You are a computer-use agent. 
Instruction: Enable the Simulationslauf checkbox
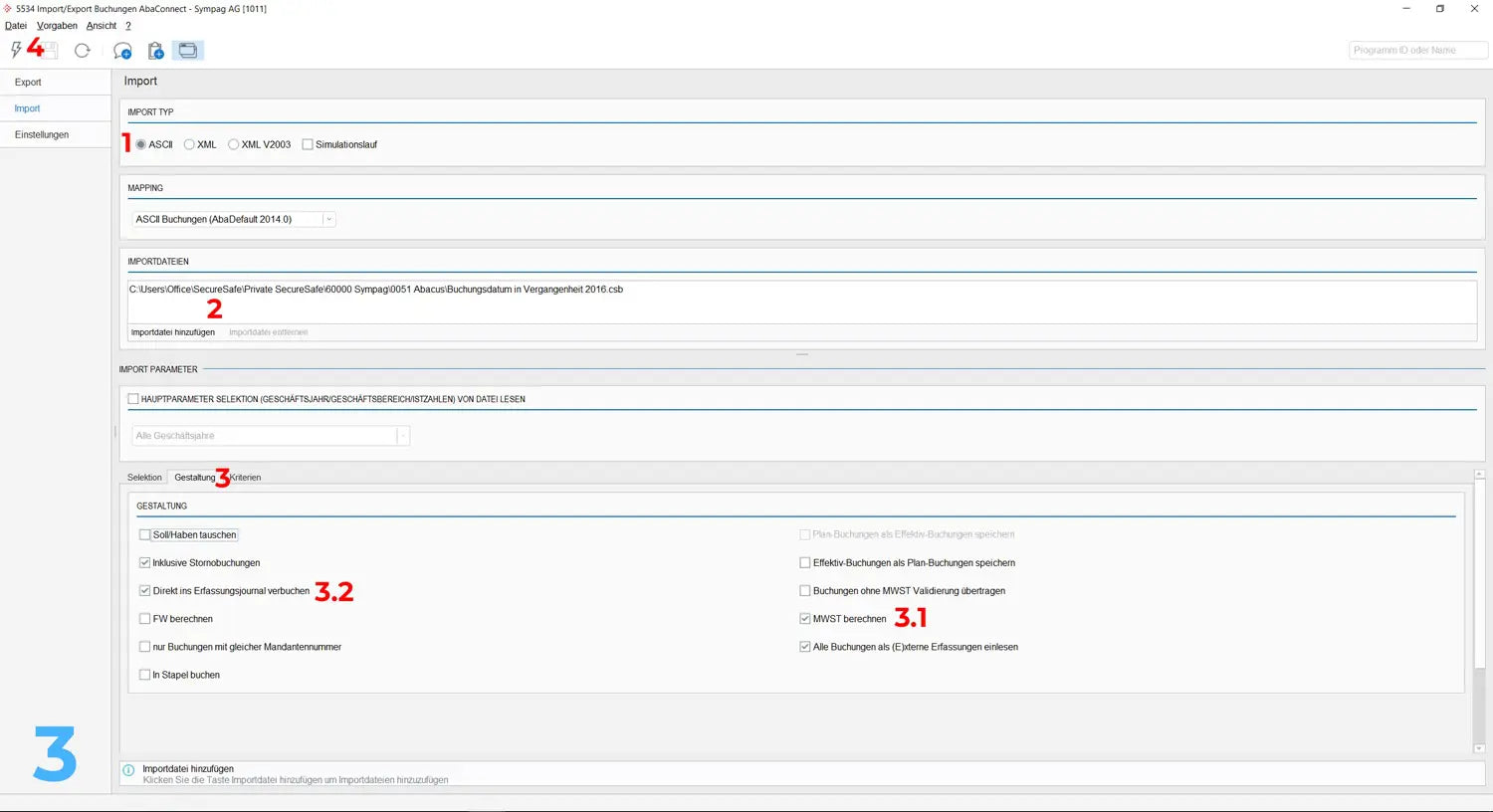[308, 144]
